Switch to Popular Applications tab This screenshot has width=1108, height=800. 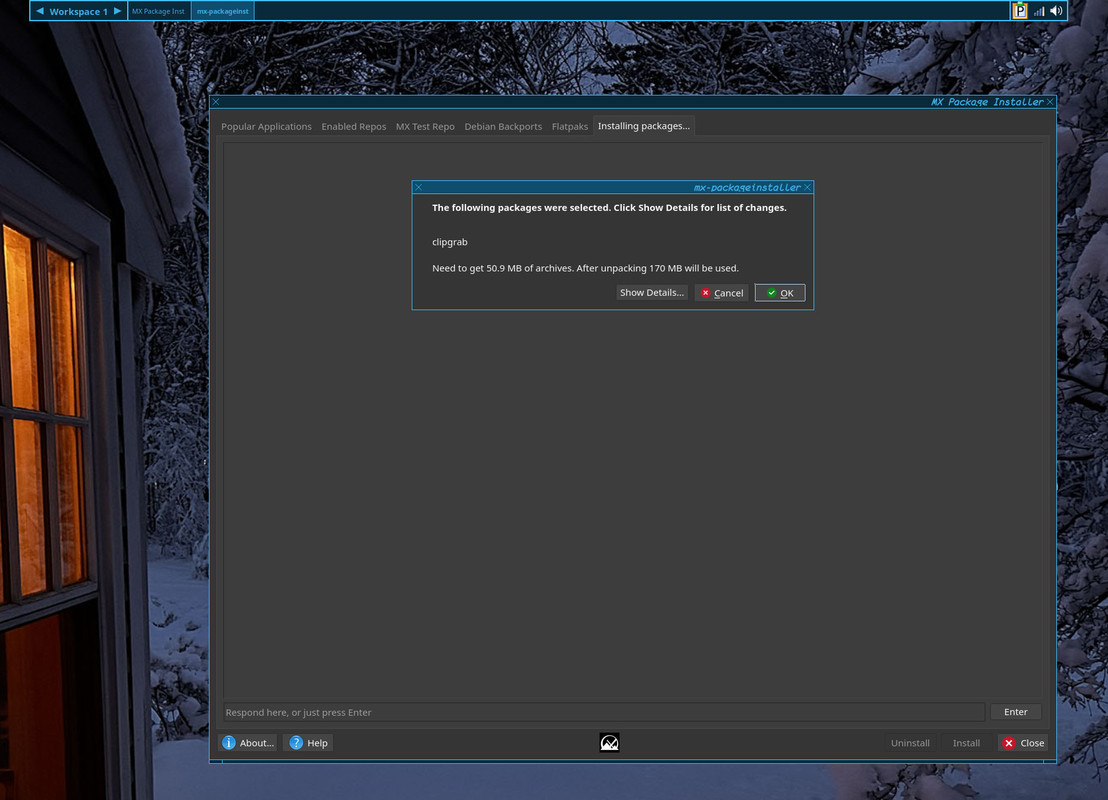[266, 127]
